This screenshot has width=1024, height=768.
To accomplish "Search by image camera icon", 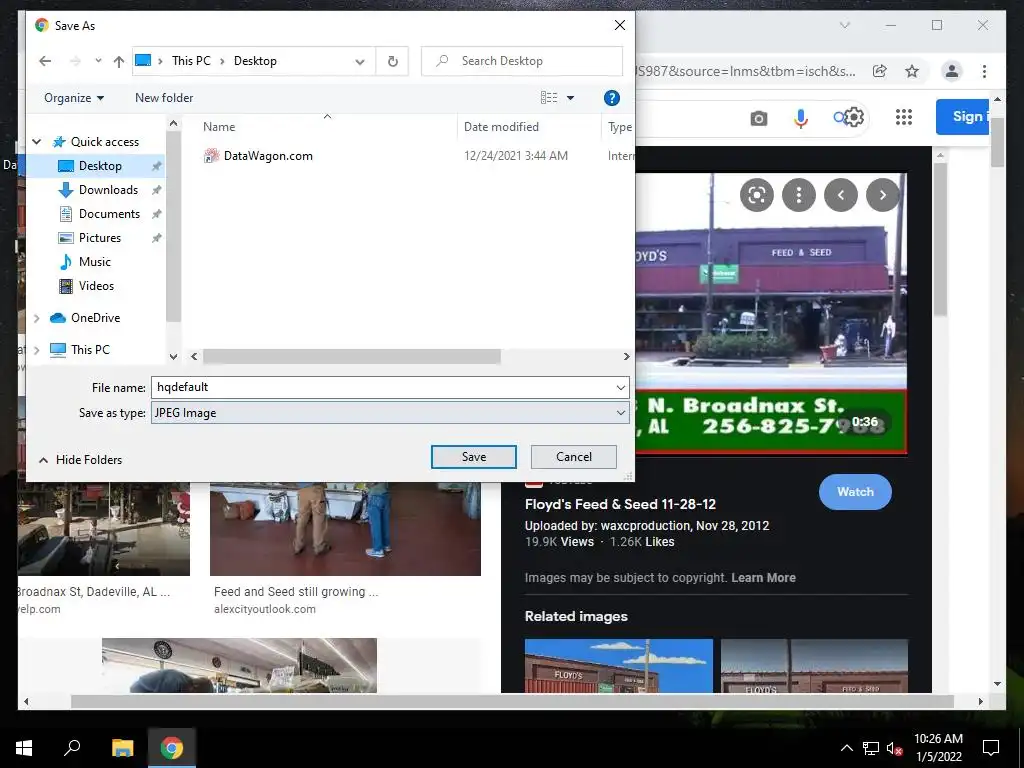I will point(758,118).
